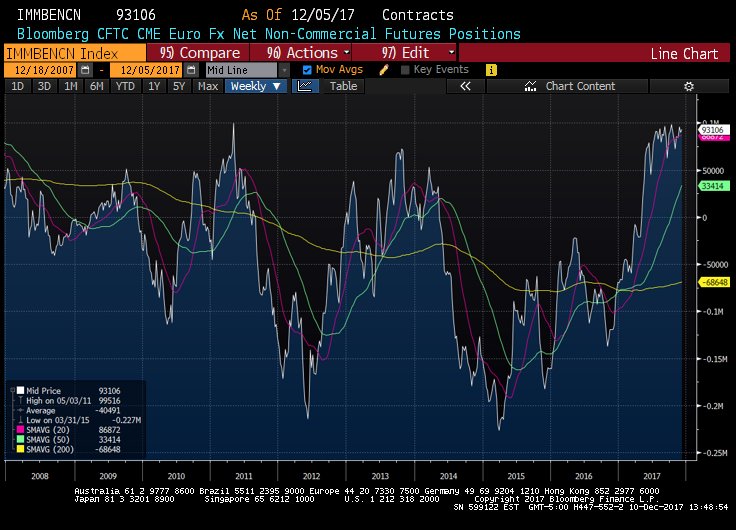This screenshot has width=736, height=530.
Task: Click the -0.25M y-axis label
Action: [715, 453]
